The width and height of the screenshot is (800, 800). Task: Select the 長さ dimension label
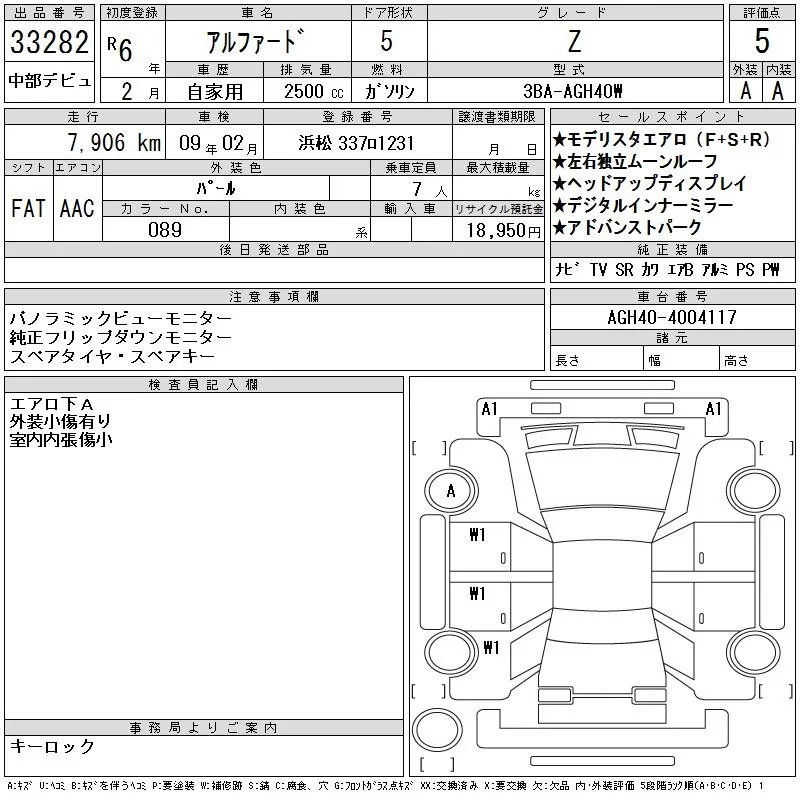pos(567,361)
